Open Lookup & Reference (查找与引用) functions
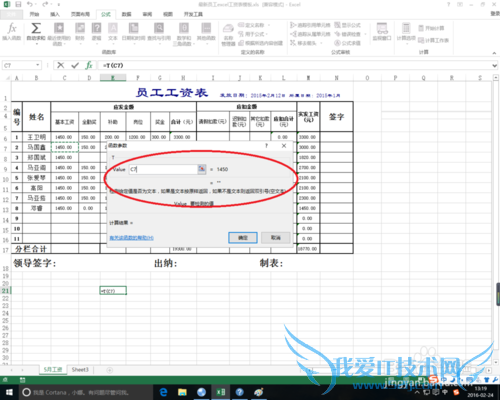Image resolution: width=500 pixels, height=400 pixels. 159,32
